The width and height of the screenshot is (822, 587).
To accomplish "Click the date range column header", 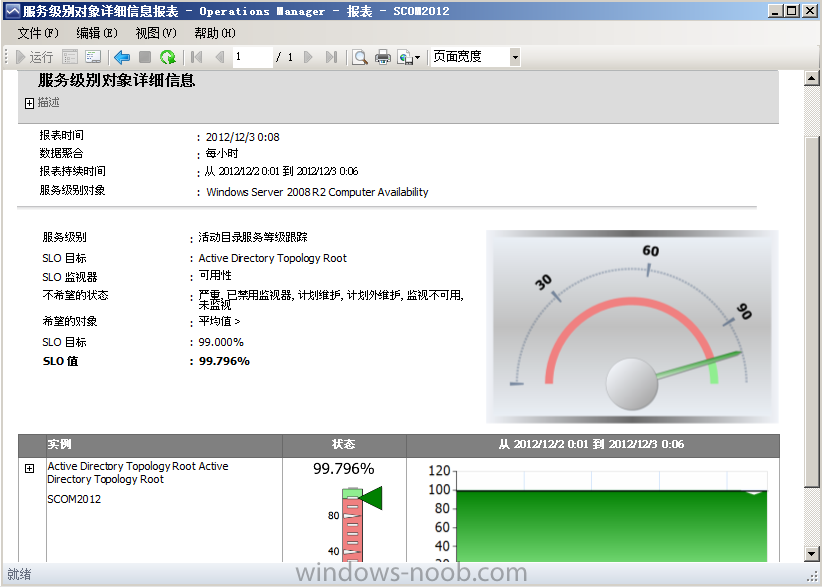I will point(591,444).
